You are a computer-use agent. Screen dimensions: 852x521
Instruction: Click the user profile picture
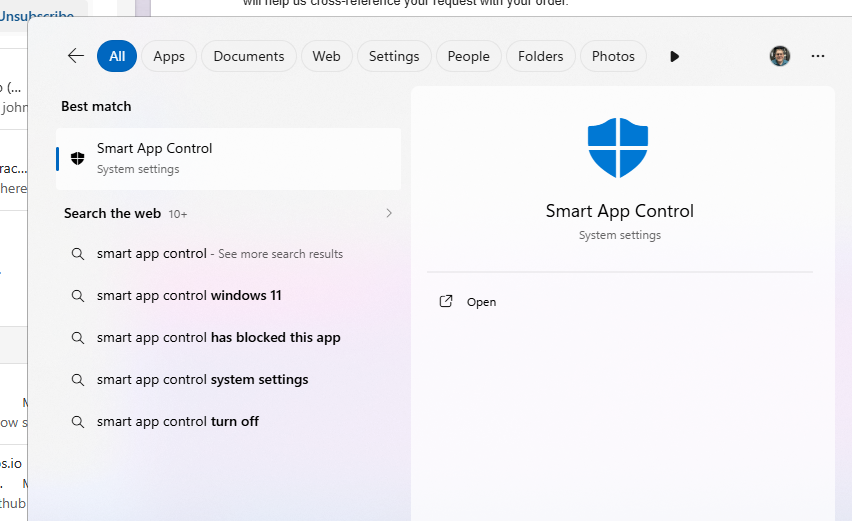pyautogui.click(x=780, y=56)
